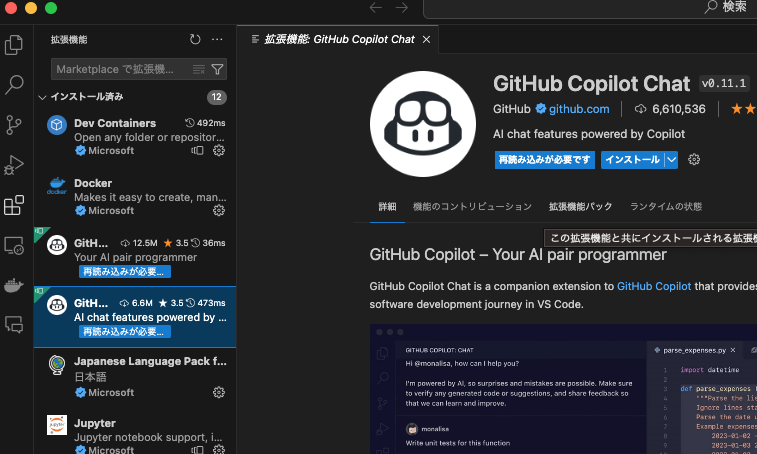
Task: Select Docker extension in list
Action: pyautogui.click(x=135, y=197)
